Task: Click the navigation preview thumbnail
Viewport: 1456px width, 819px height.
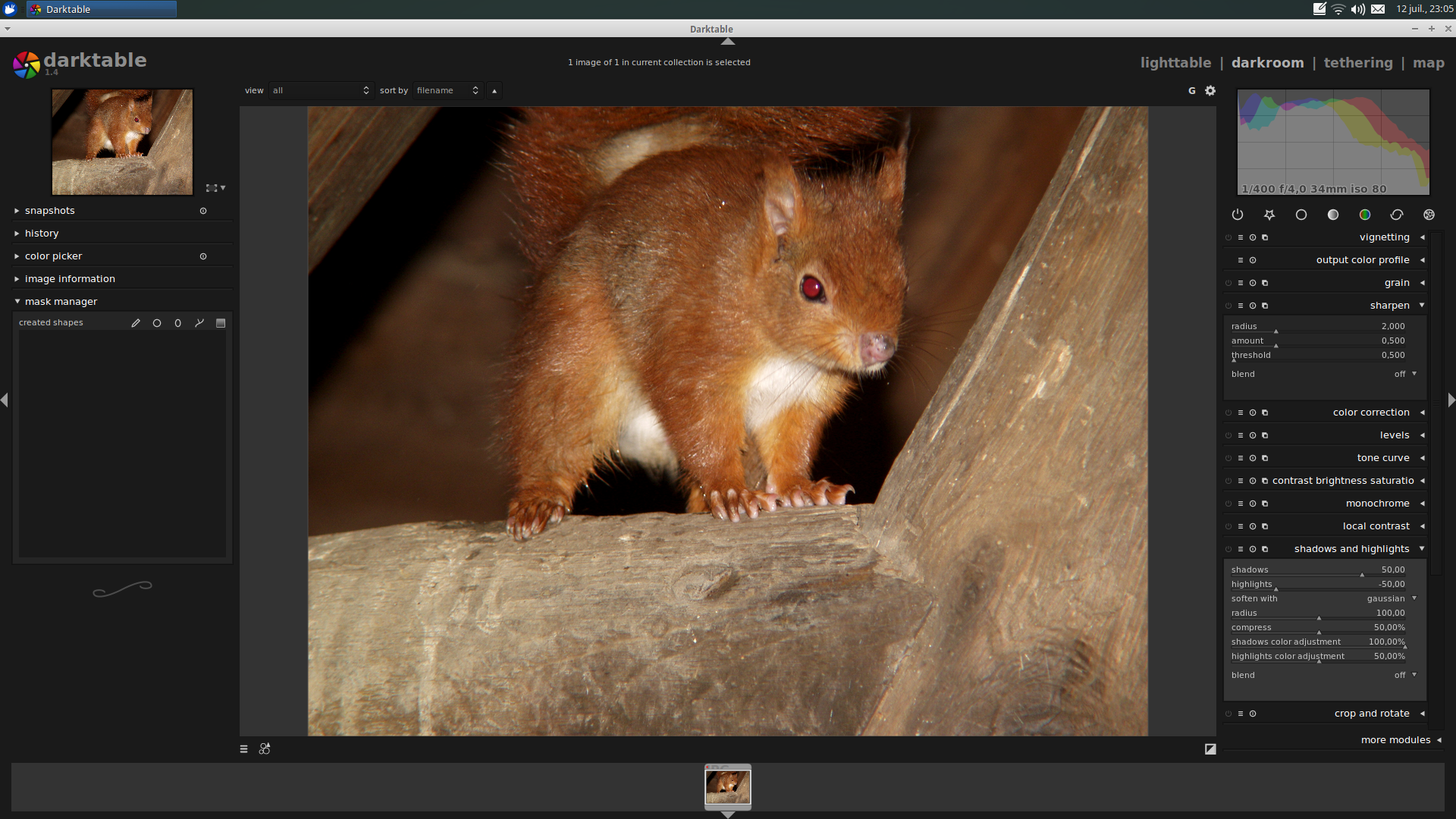Action: point(122,142)
